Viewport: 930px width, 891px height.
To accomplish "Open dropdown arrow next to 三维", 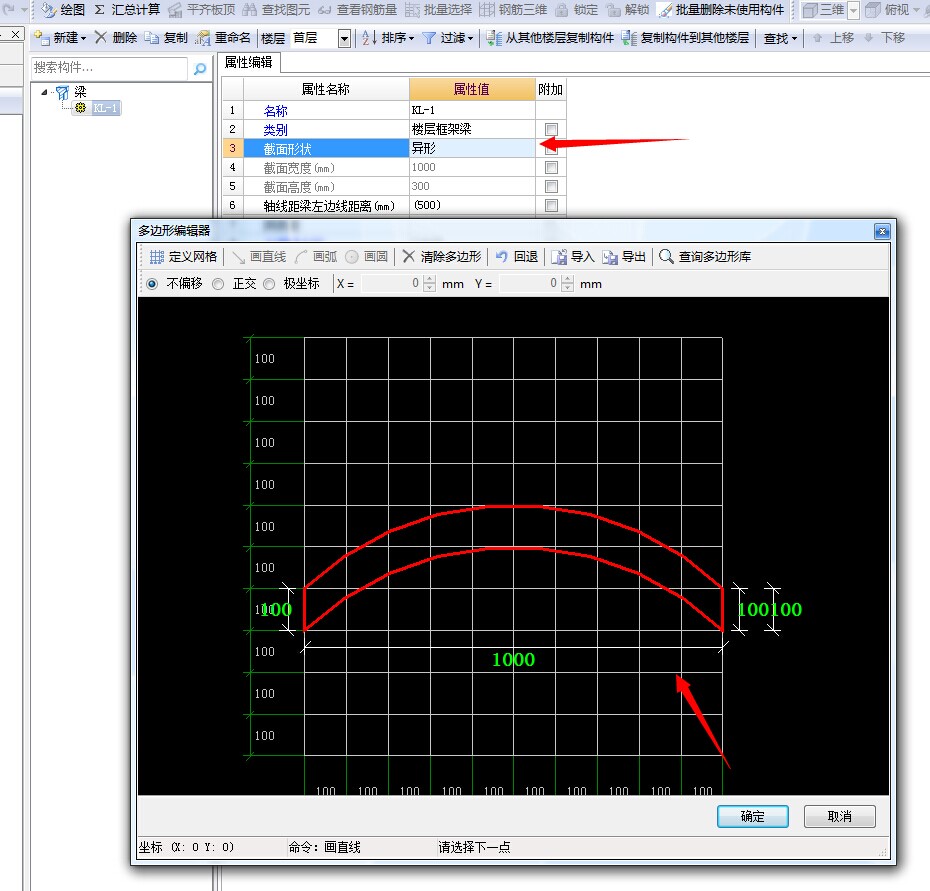I will tap(853, 10).
